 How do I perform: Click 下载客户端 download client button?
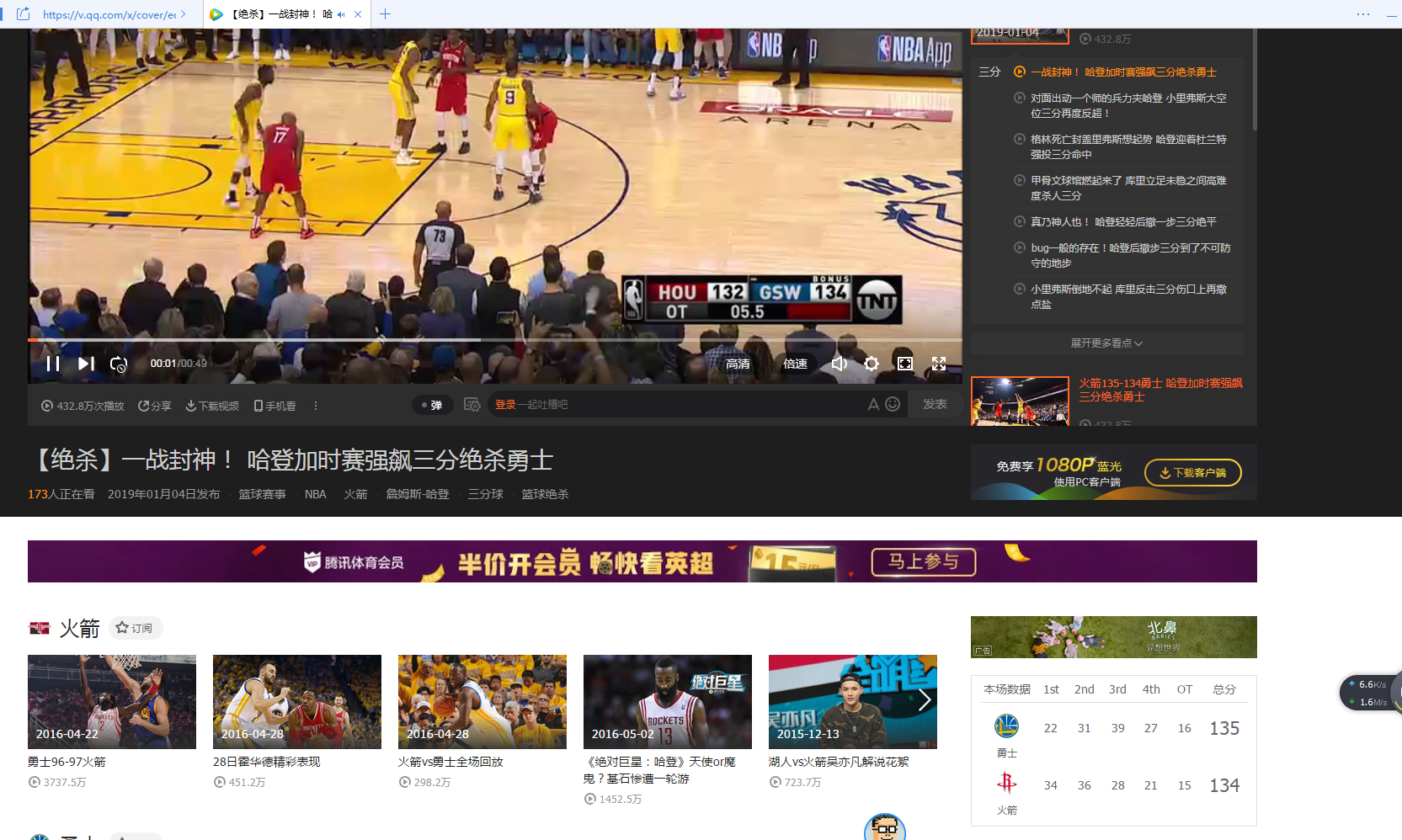click(x=1192, y=473)
